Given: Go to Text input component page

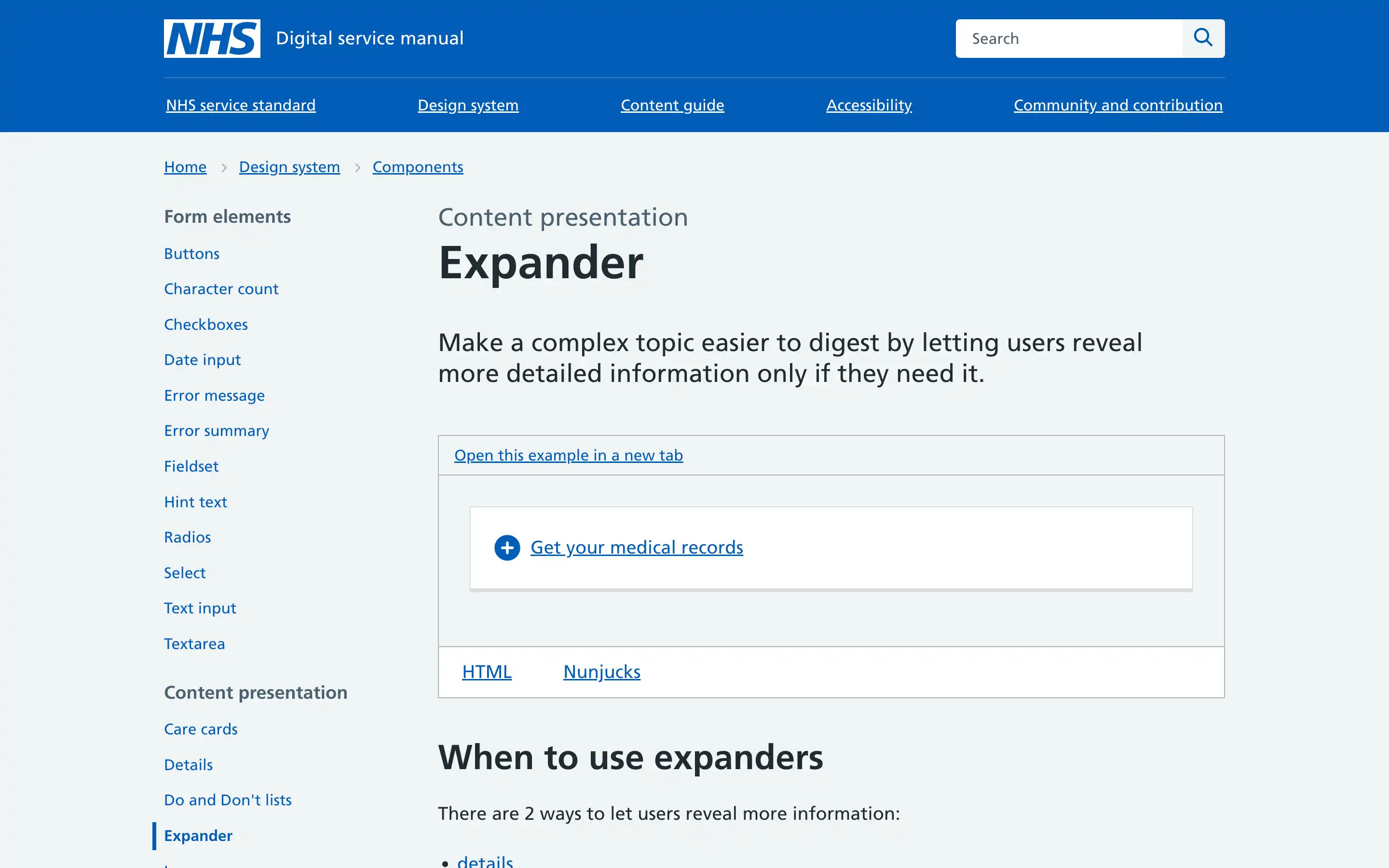Looking at the screenshot, I should click(200, 608).
